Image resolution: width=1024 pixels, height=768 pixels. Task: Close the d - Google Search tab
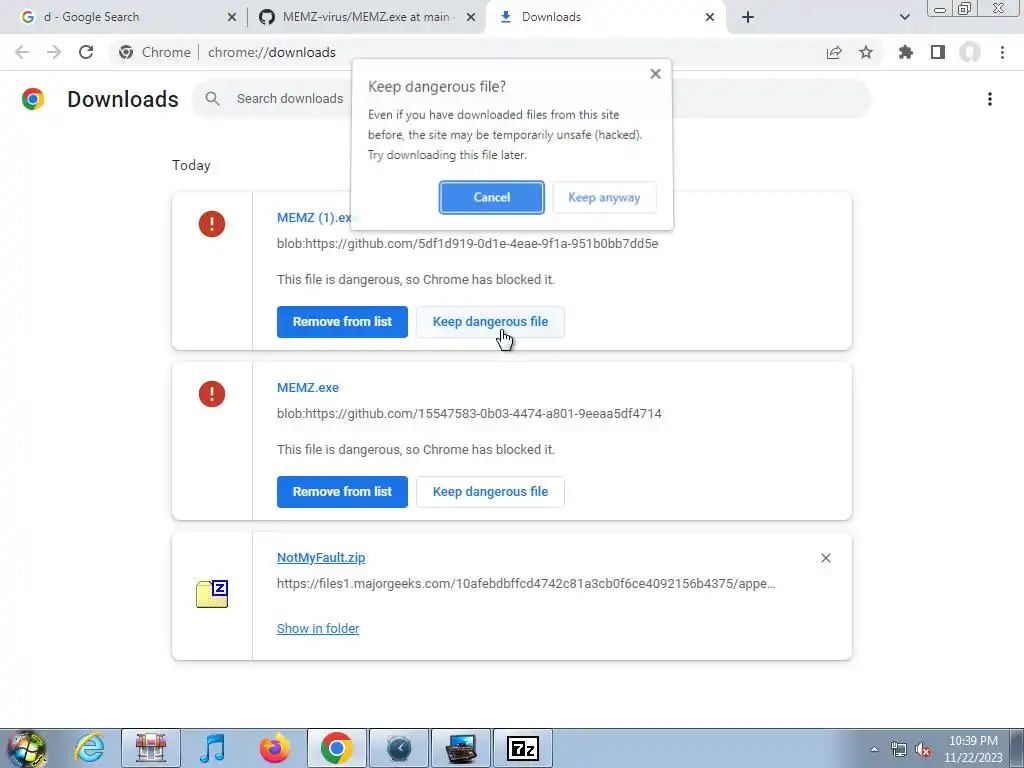pyautogui.click(x=231, y=17)
